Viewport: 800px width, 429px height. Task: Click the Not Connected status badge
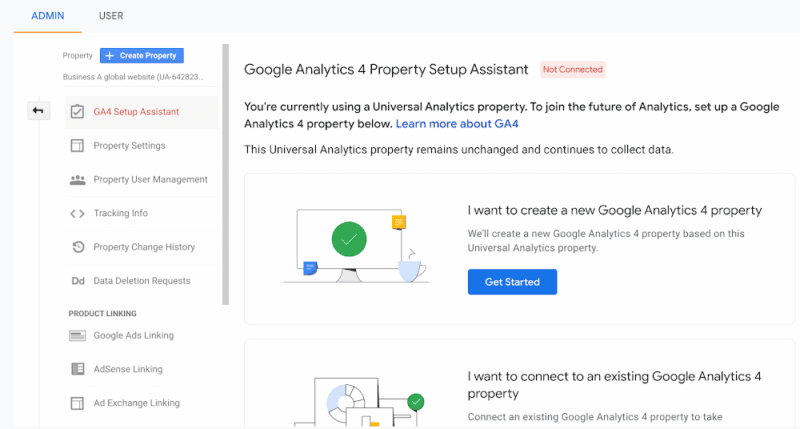(572, 70)
